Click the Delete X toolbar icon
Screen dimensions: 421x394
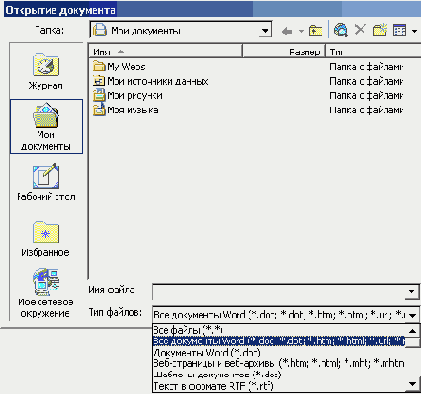[x=360, y=30]
